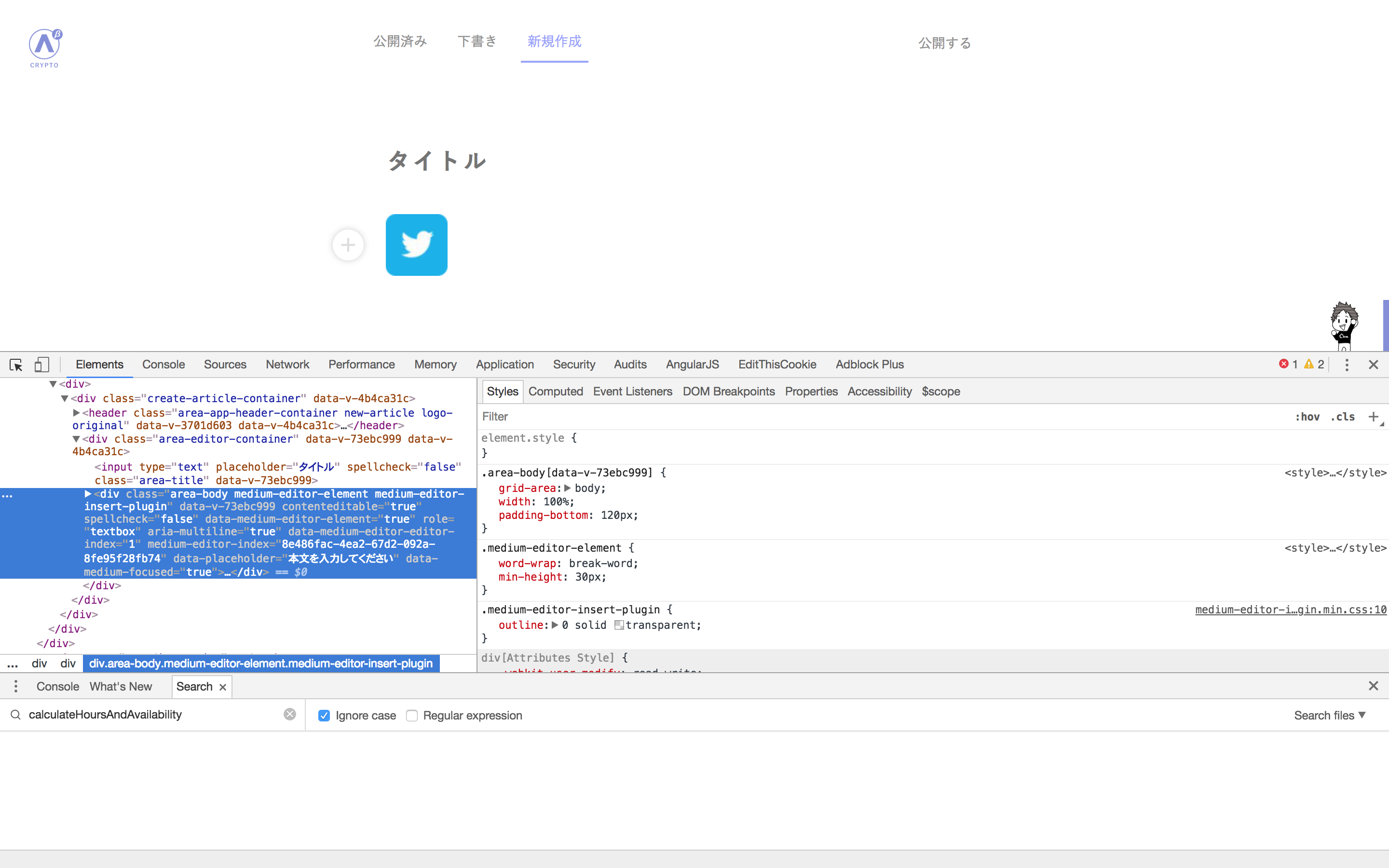Toggle the :hov element state button
Viewport: 1389px width, 868px height.
point(1307,417)
